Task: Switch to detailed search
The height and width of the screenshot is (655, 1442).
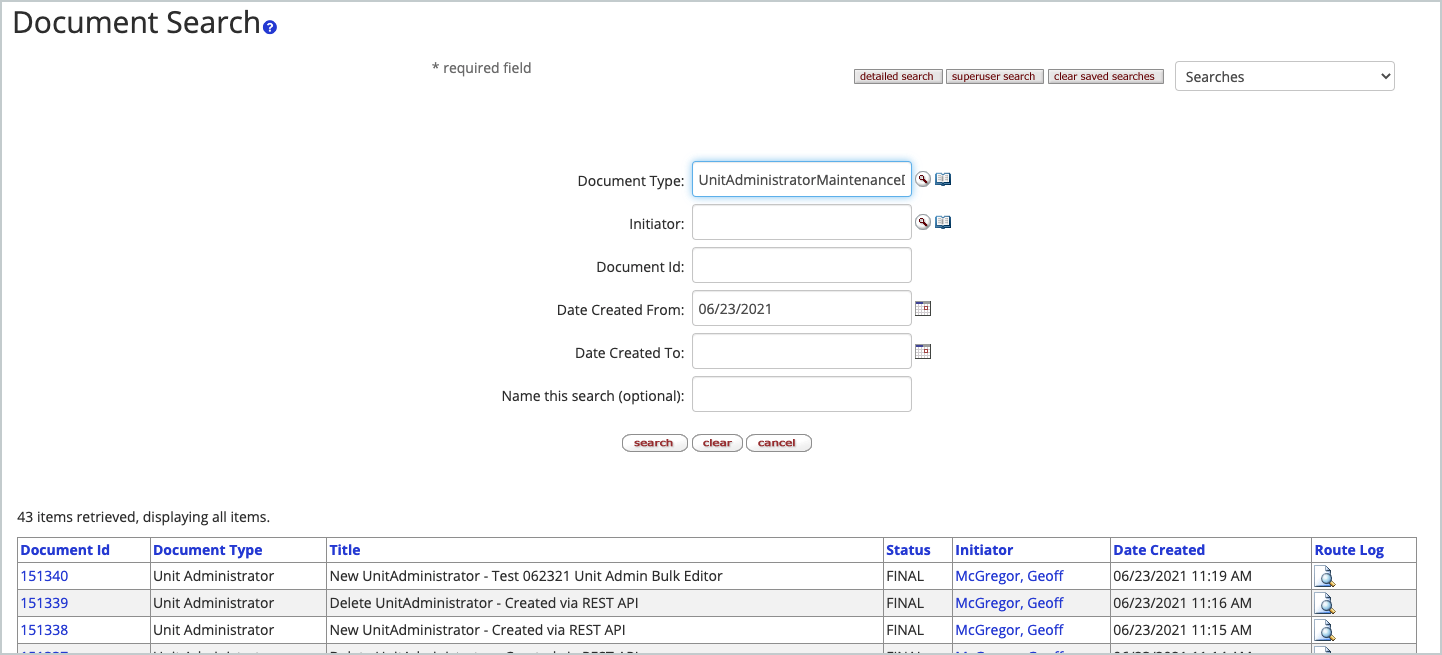Action: 897,76
